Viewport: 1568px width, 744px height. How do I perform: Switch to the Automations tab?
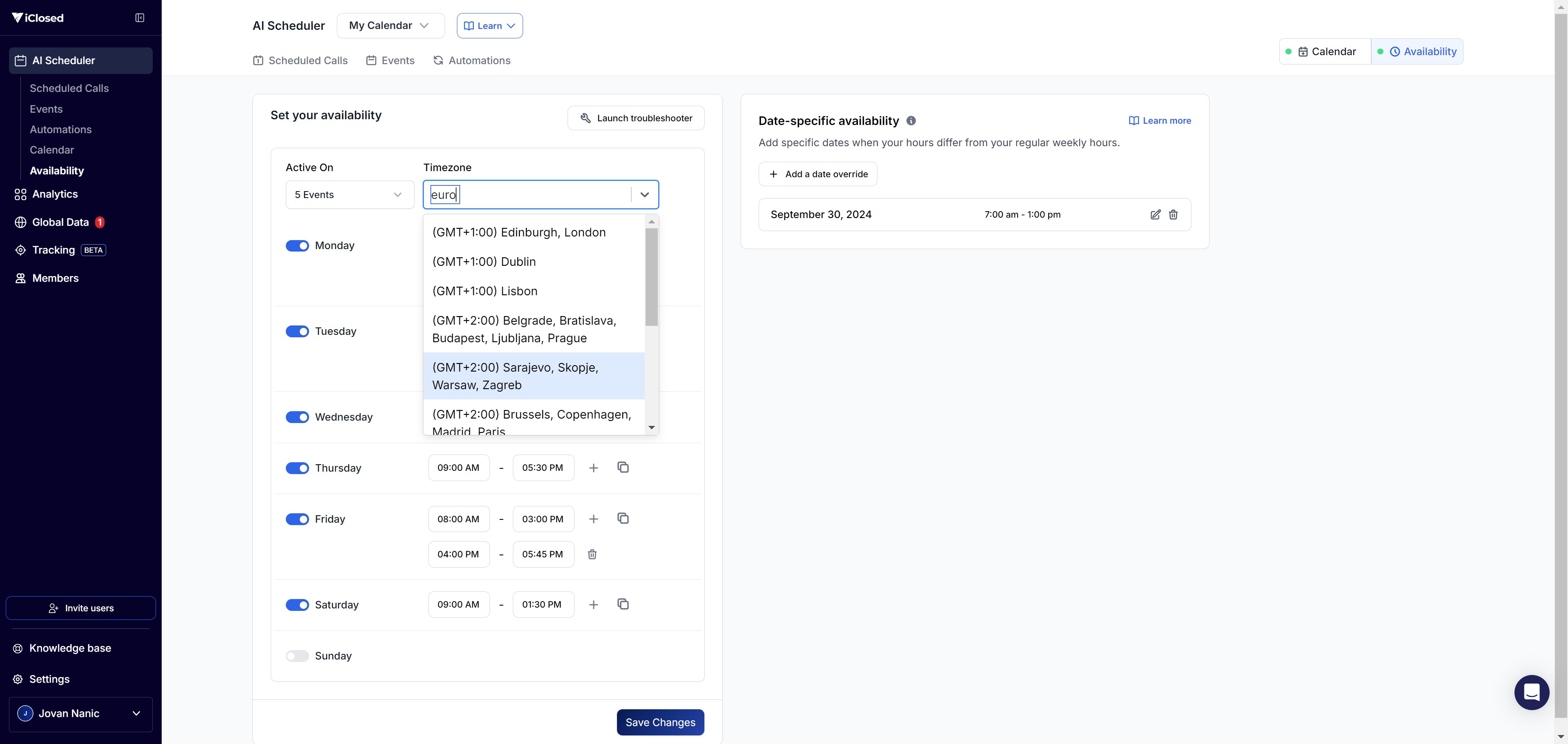coord(472,60)
